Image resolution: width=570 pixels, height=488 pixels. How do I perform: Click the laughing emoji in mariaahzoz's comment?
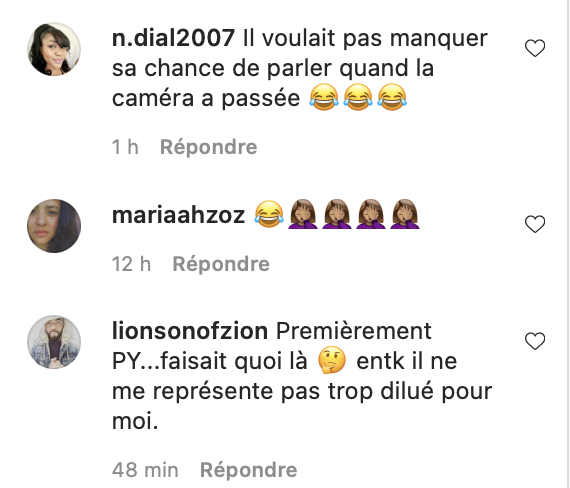[269, 214]
